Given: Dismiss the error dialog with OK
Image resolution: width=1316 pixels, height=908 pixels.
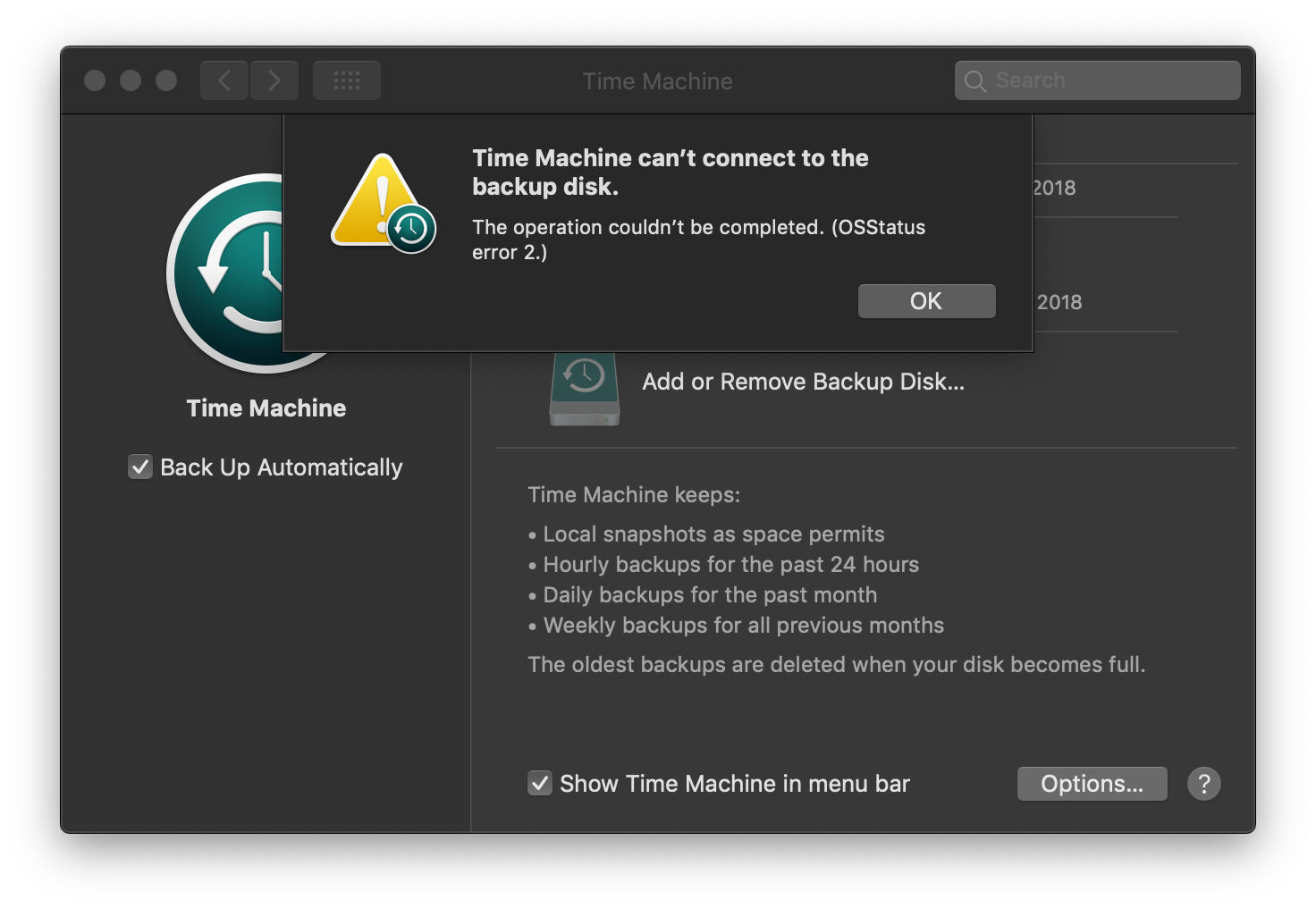Looking at the screenshot, I should (x=926, y=301).
